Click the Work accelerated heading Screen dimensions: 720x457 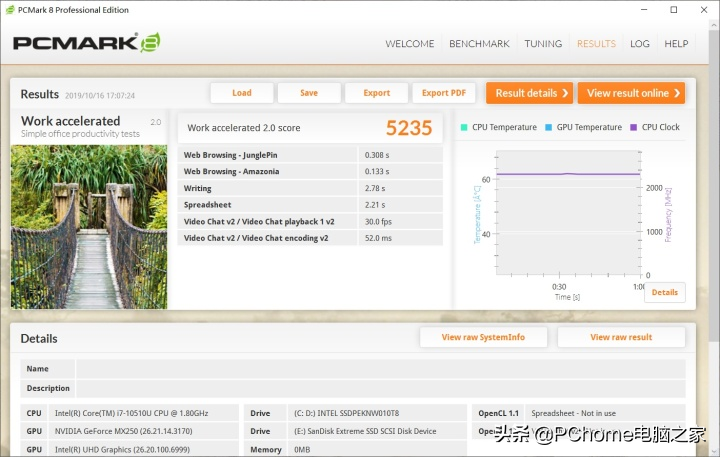click(x=71, y=121)
